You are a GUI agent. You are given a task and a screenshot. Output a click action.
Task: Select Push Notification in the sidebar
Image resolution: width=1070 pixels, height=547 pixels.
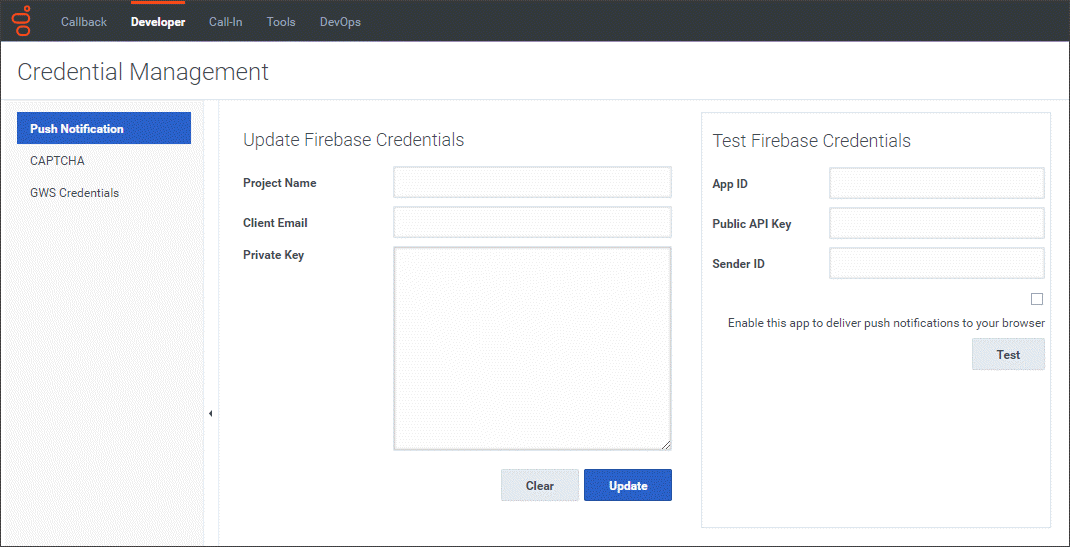click(x=104, y=129)
